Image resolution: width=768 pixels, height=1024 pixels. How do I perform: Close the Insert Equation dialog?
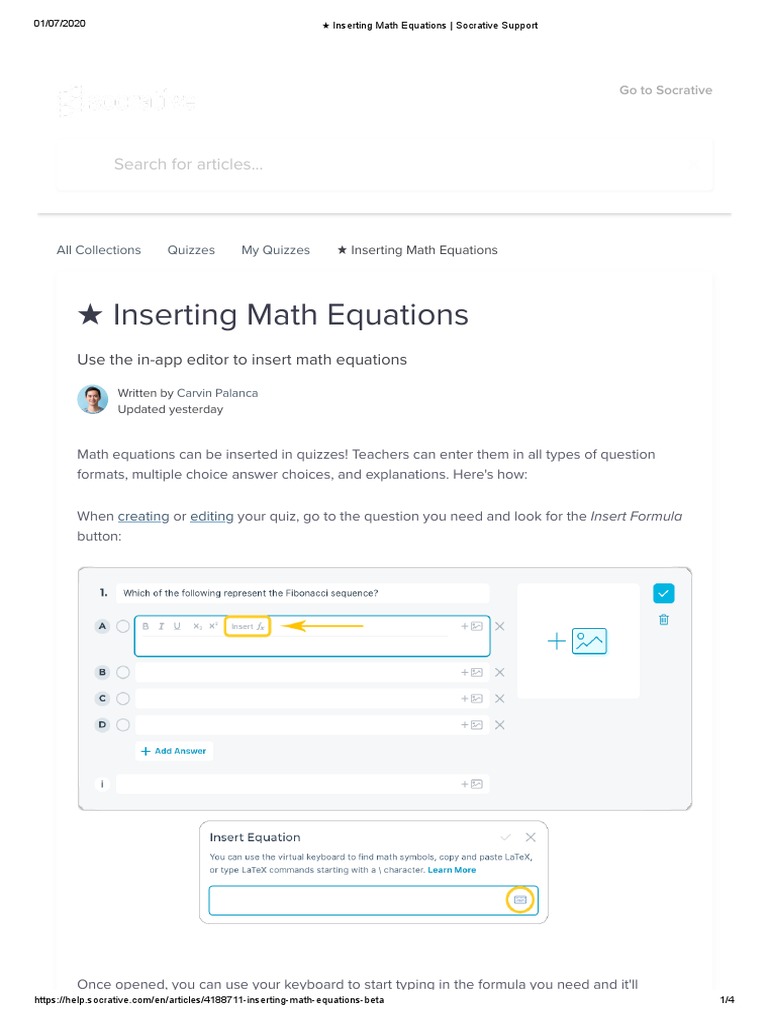coord(531,837)
